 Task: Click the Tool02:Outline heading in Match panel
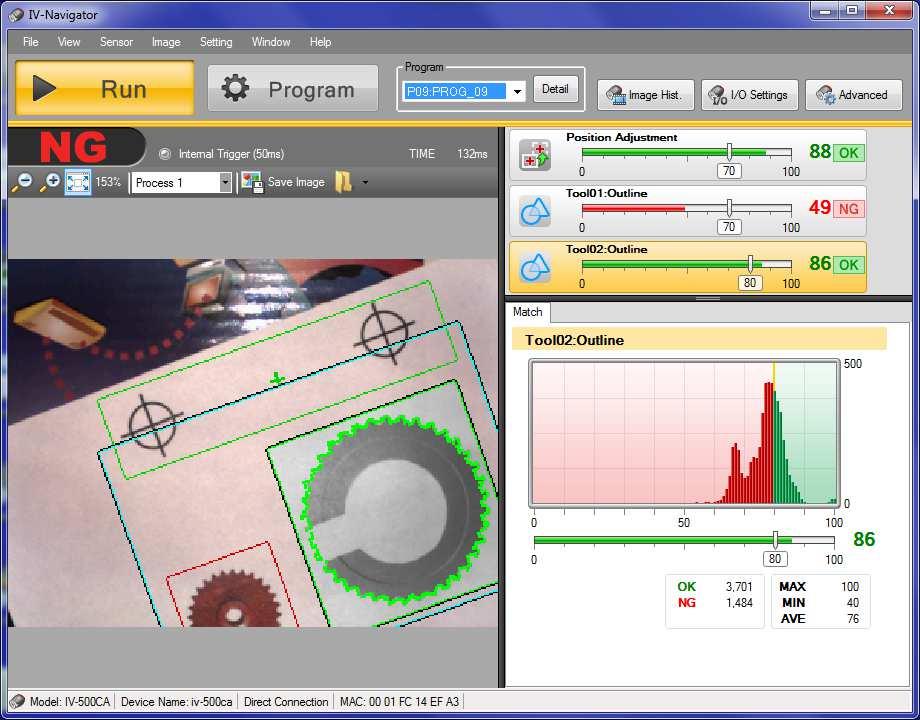[x=574, y=340]
